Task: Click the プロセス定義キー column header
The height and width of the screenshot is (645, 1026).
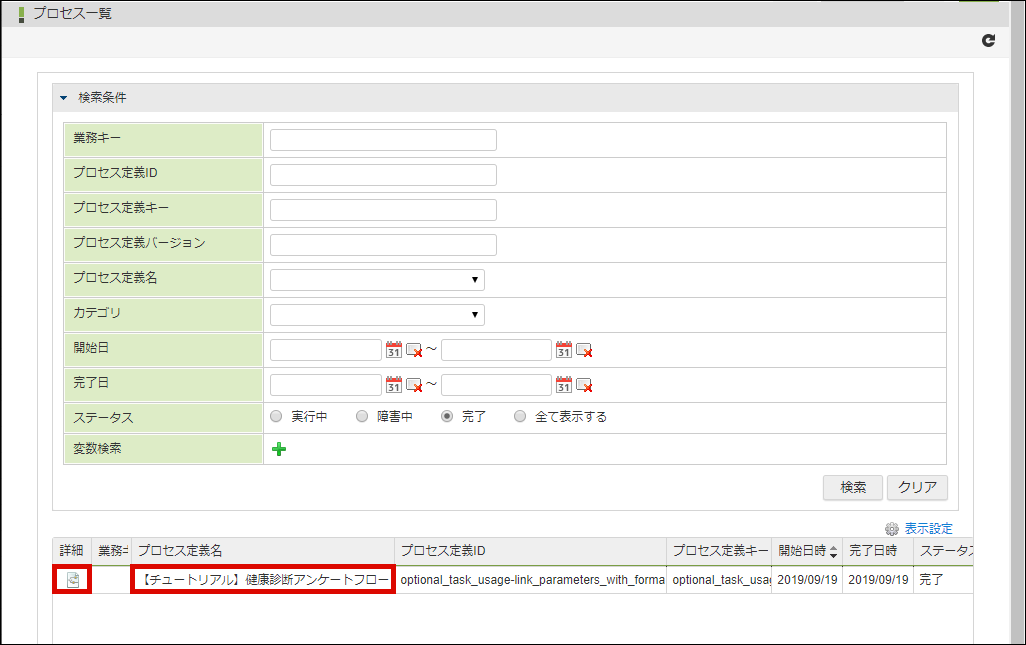Action: click(x=719, y=551)
